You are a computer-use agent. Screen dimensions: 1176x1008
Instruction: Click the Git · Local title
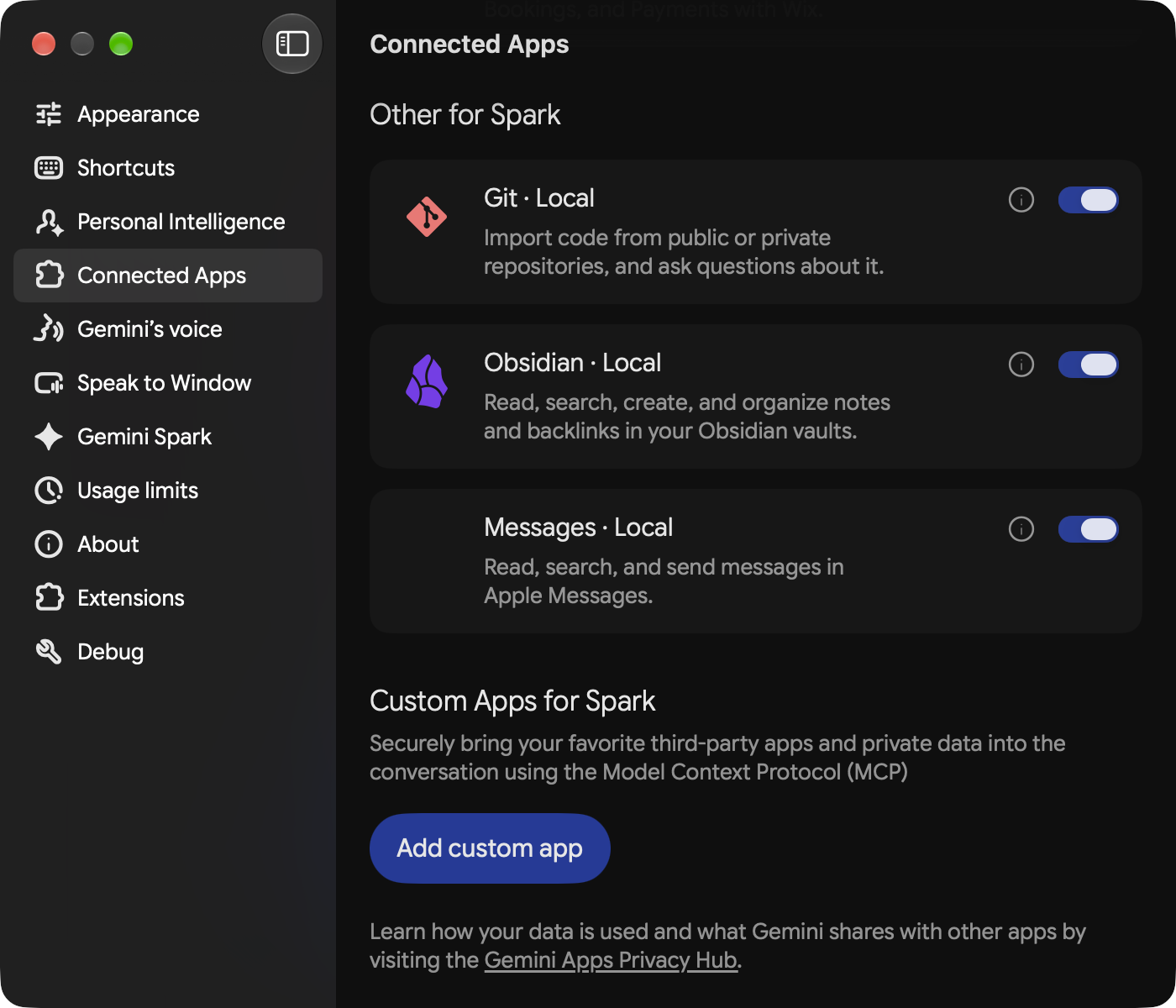click(x=539, y=198)
